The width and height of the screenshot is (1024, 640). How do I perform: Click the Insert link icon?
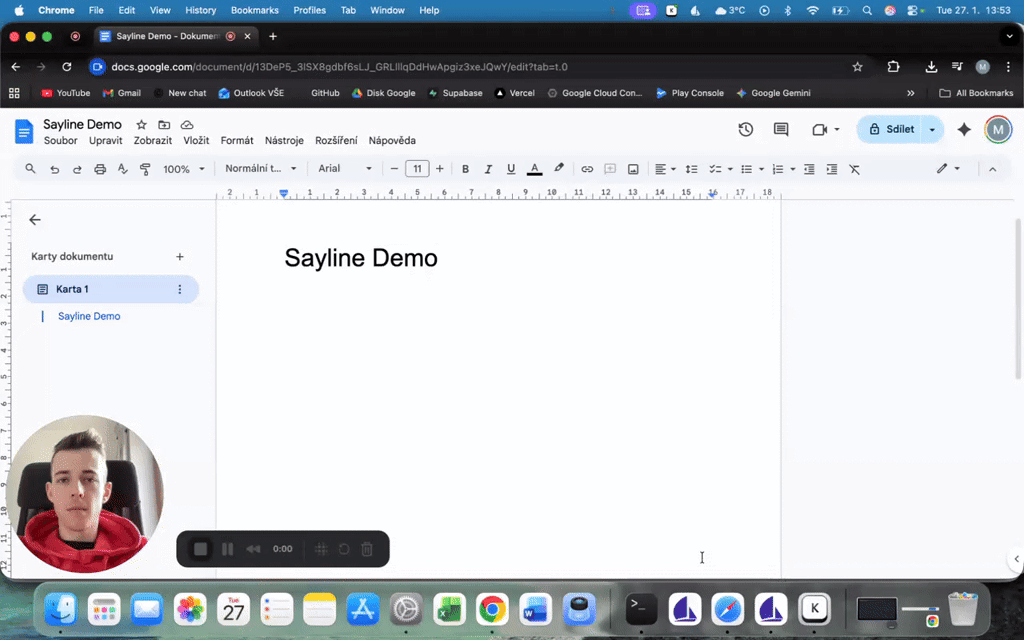[x=587, y=168]
